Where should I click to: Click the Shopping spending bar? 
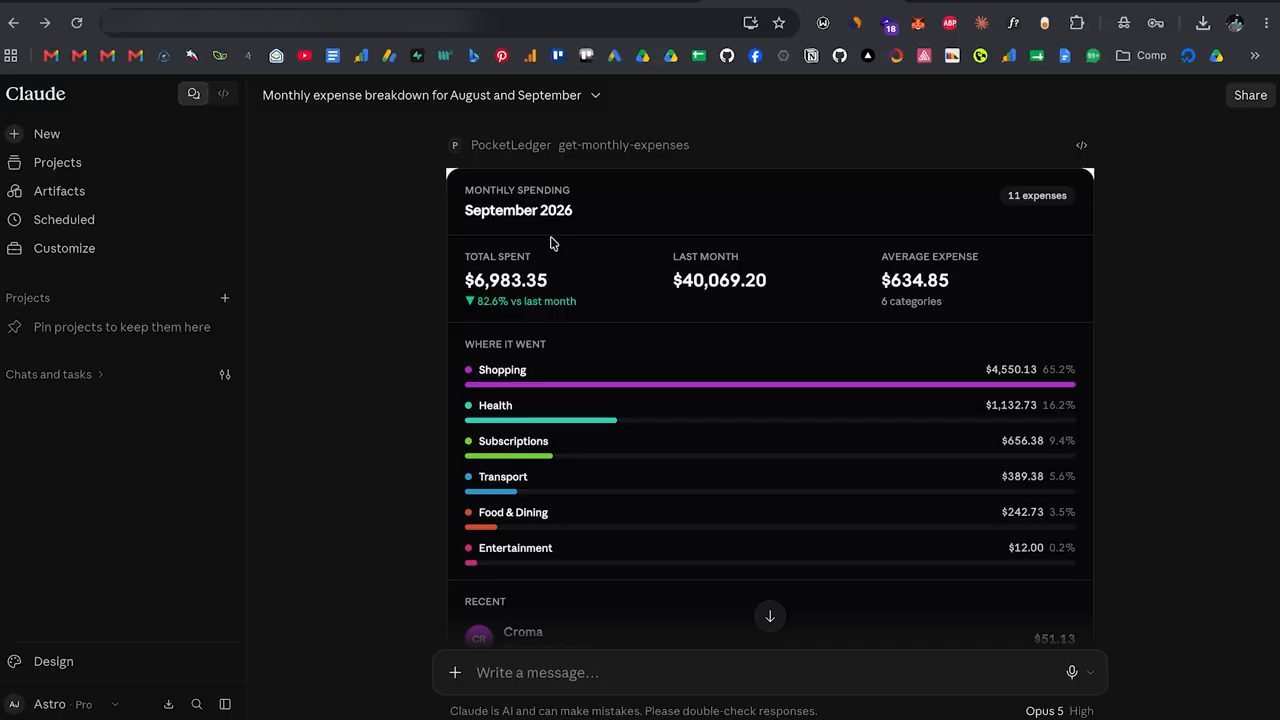point(770,384)
